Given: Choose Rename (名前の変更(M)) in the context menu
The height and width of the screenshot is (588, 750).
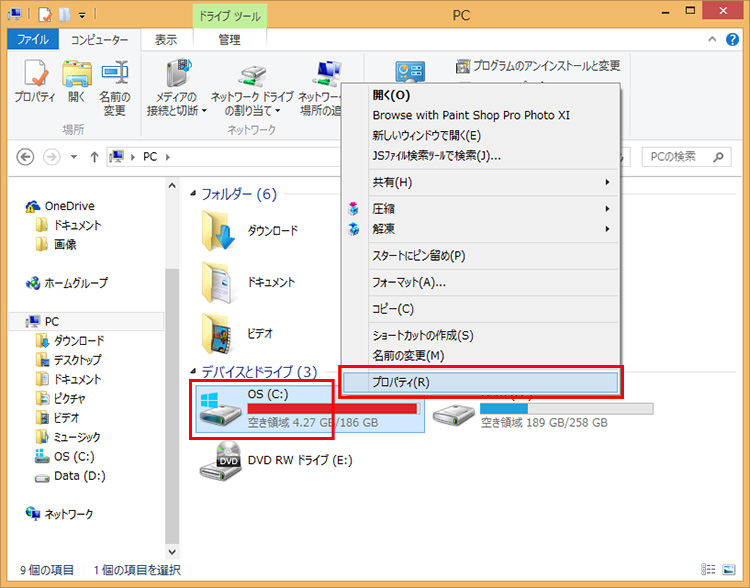Looking at the screenshot, I should pyautogui.click(x=480, y=355).
